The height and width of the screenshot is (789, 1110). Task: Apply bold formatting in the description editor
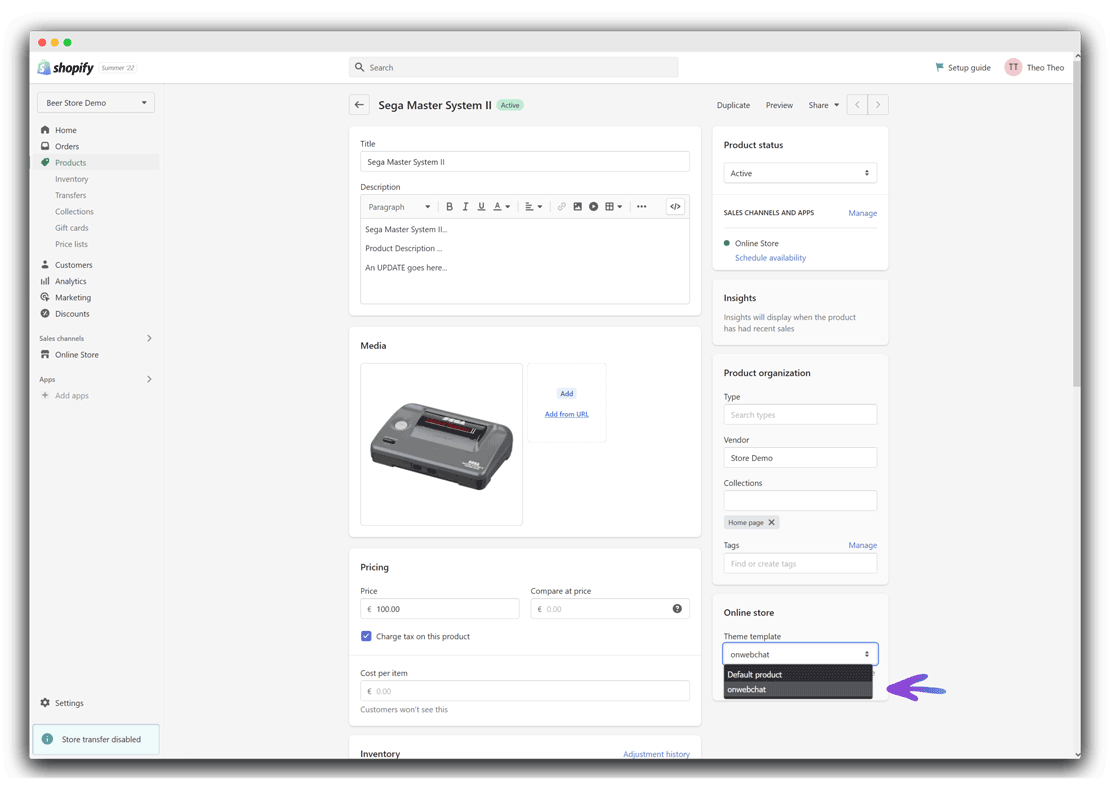coord(449,206)
